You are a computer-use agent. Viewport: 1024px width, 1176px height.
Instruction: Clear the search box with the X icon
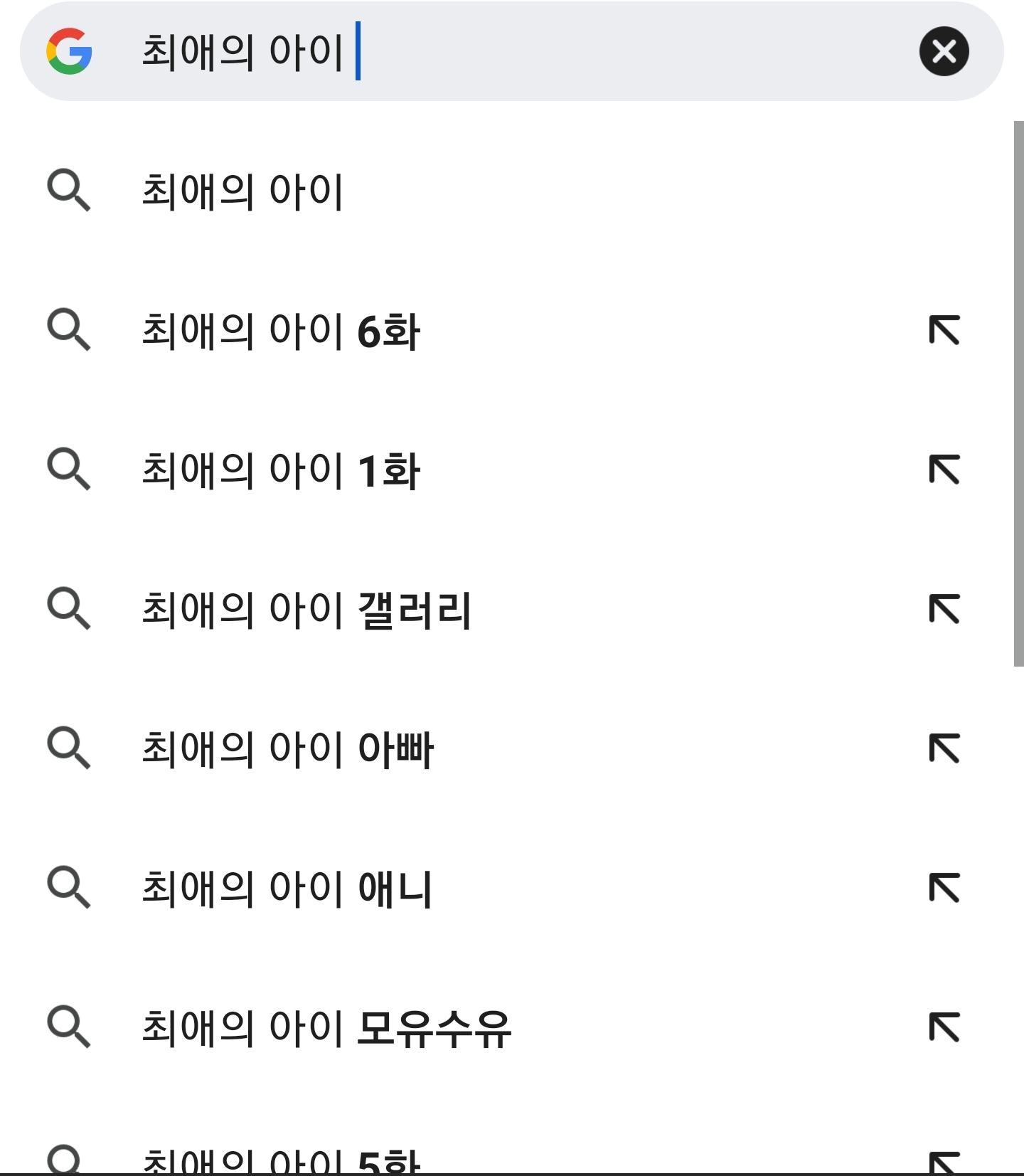pyautogui.click(x=944, y=51)
